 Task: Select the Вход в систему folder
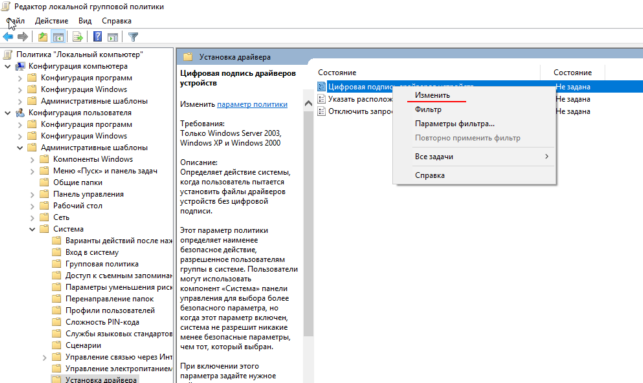pos(92,252)
